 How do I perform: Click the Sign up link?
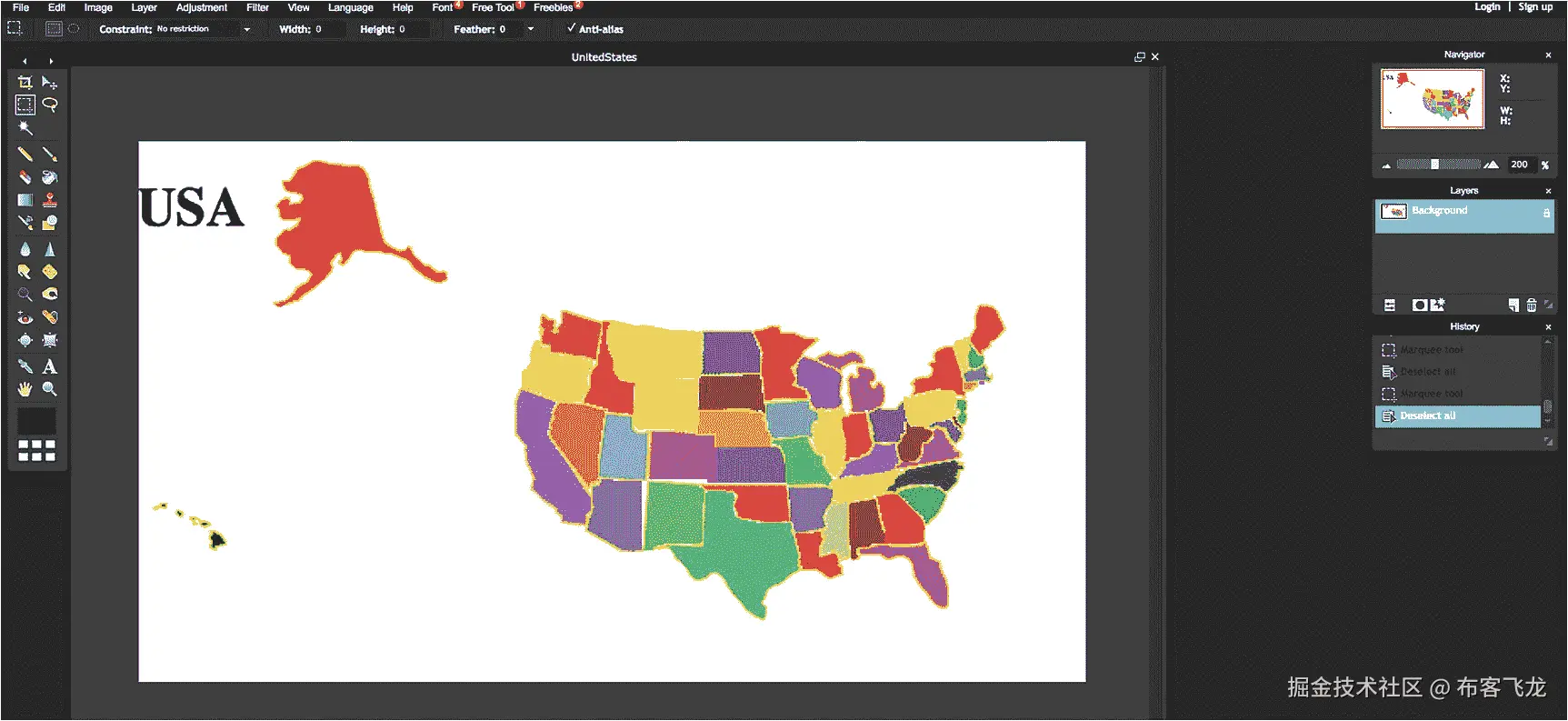[x=1535, y=7]
